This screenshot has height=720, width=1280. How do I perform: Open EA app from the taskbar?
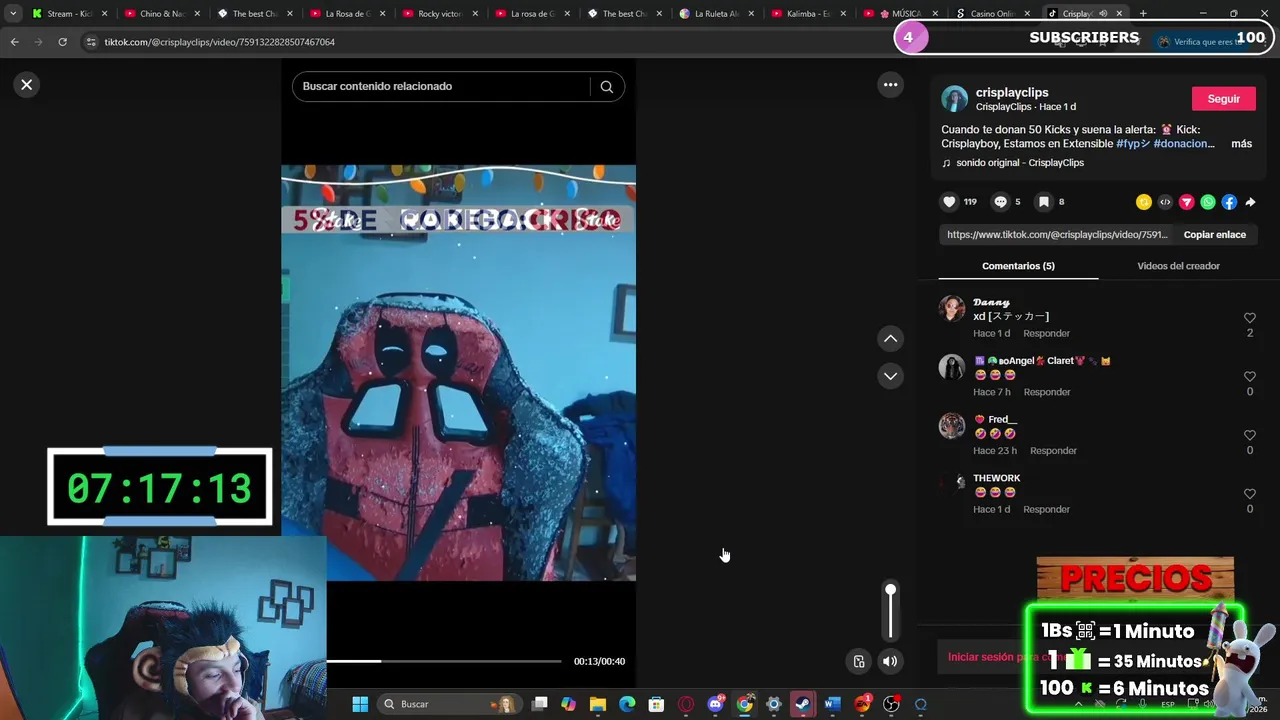tap(862, 704)
